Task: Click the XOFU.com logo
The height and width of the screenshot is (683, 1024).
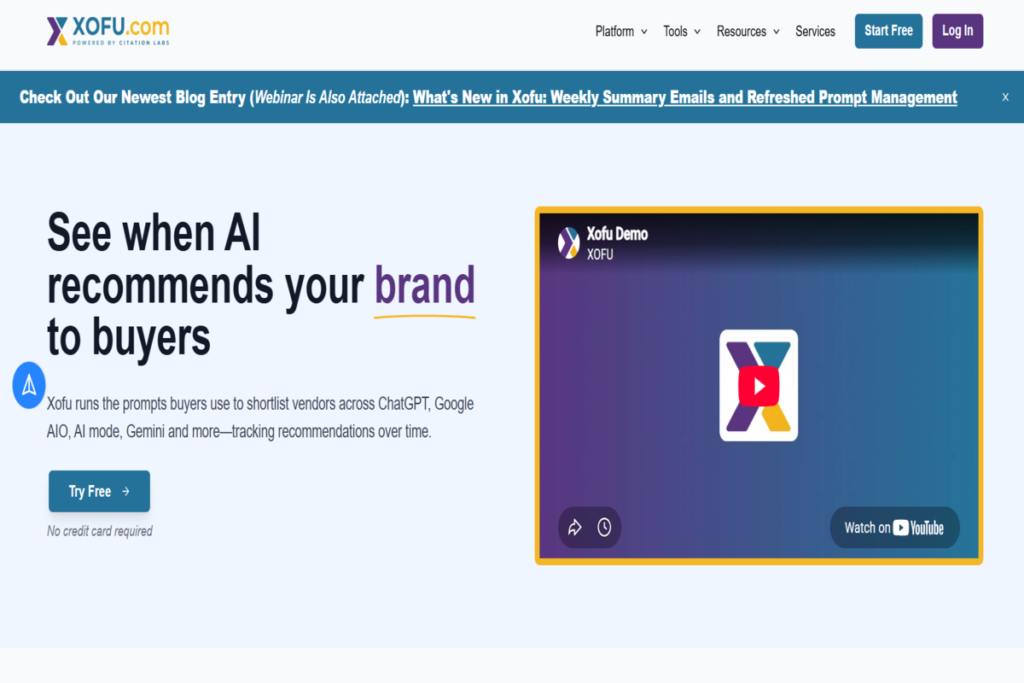Action: [108, 31]
